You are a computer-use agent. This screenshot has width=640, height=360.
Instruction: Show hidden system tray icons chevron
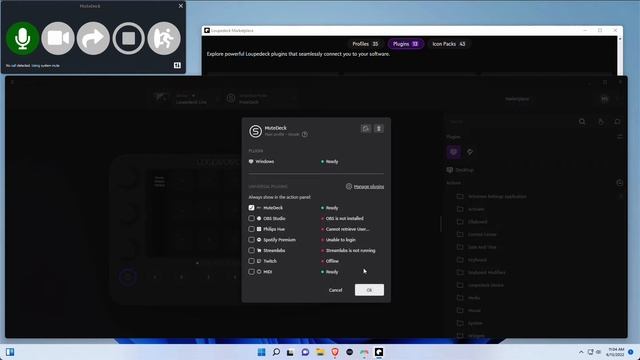pos(581,352)
